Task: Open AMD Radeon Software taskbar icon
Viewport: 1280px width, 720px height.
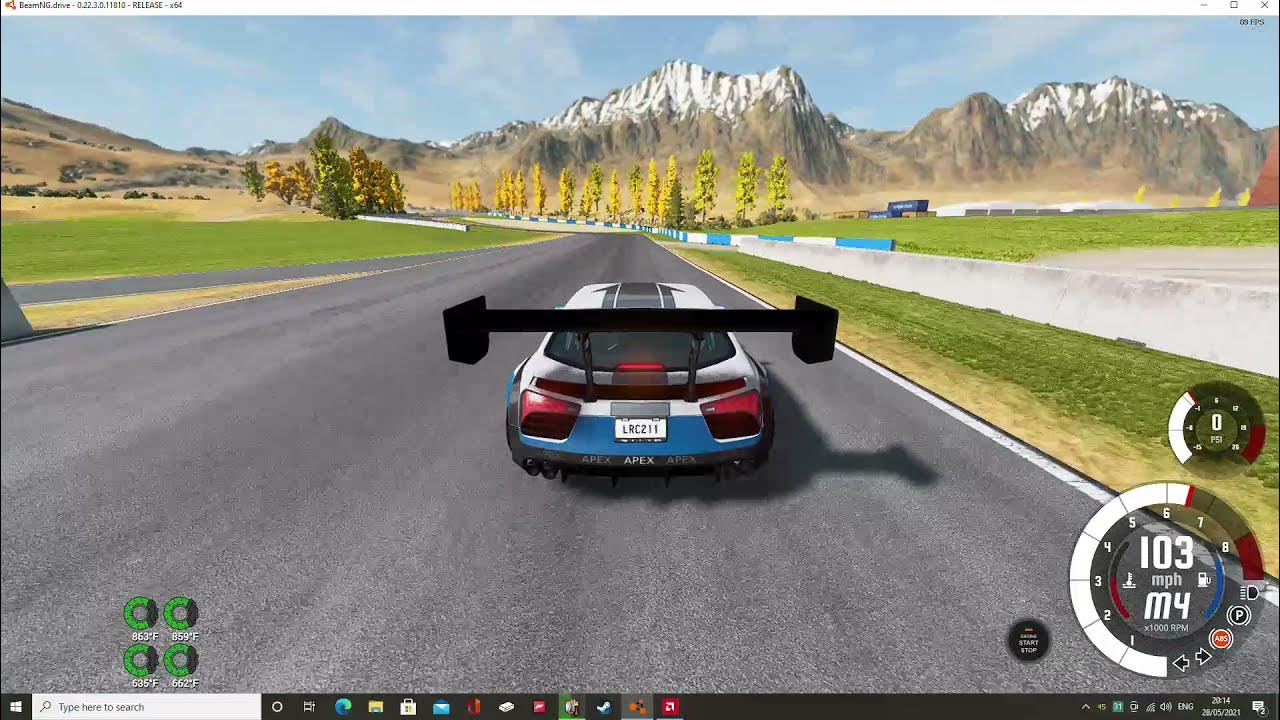Action: (x=670, y=707)
